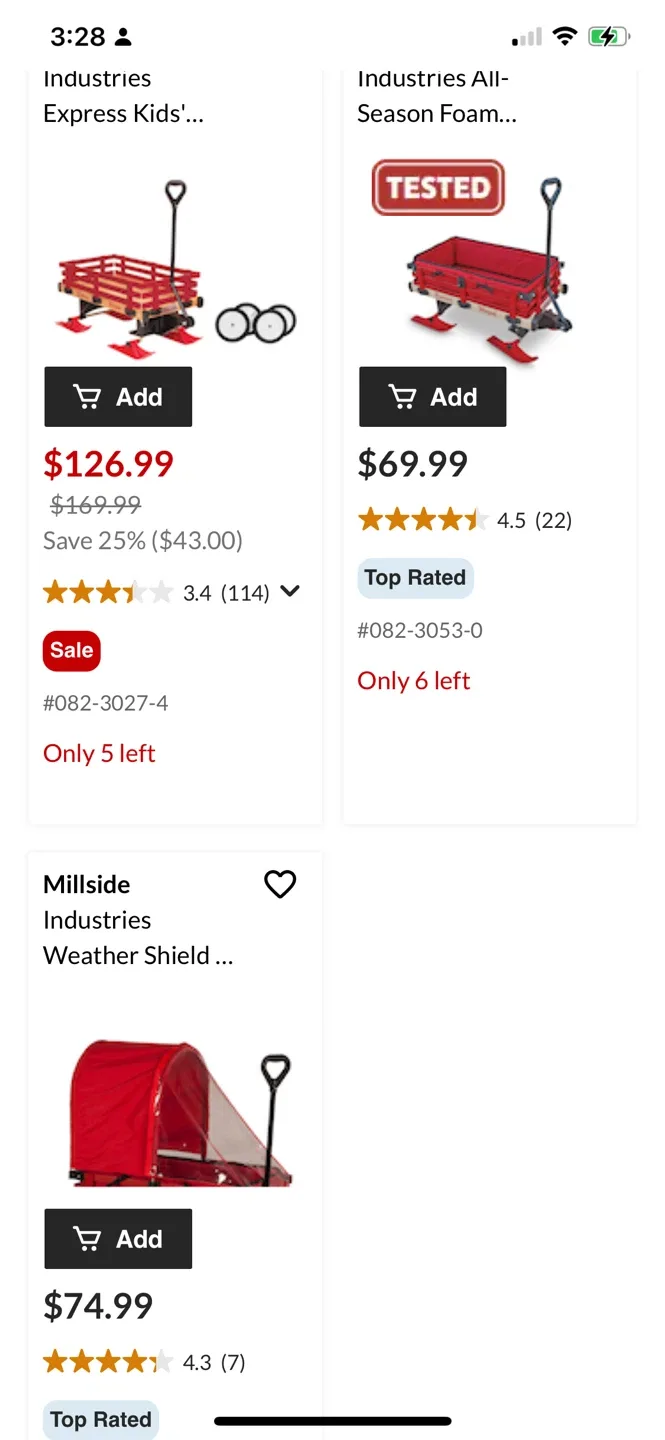
Task: View the 4.3 star rating stars
Action: pos(108,1362)
